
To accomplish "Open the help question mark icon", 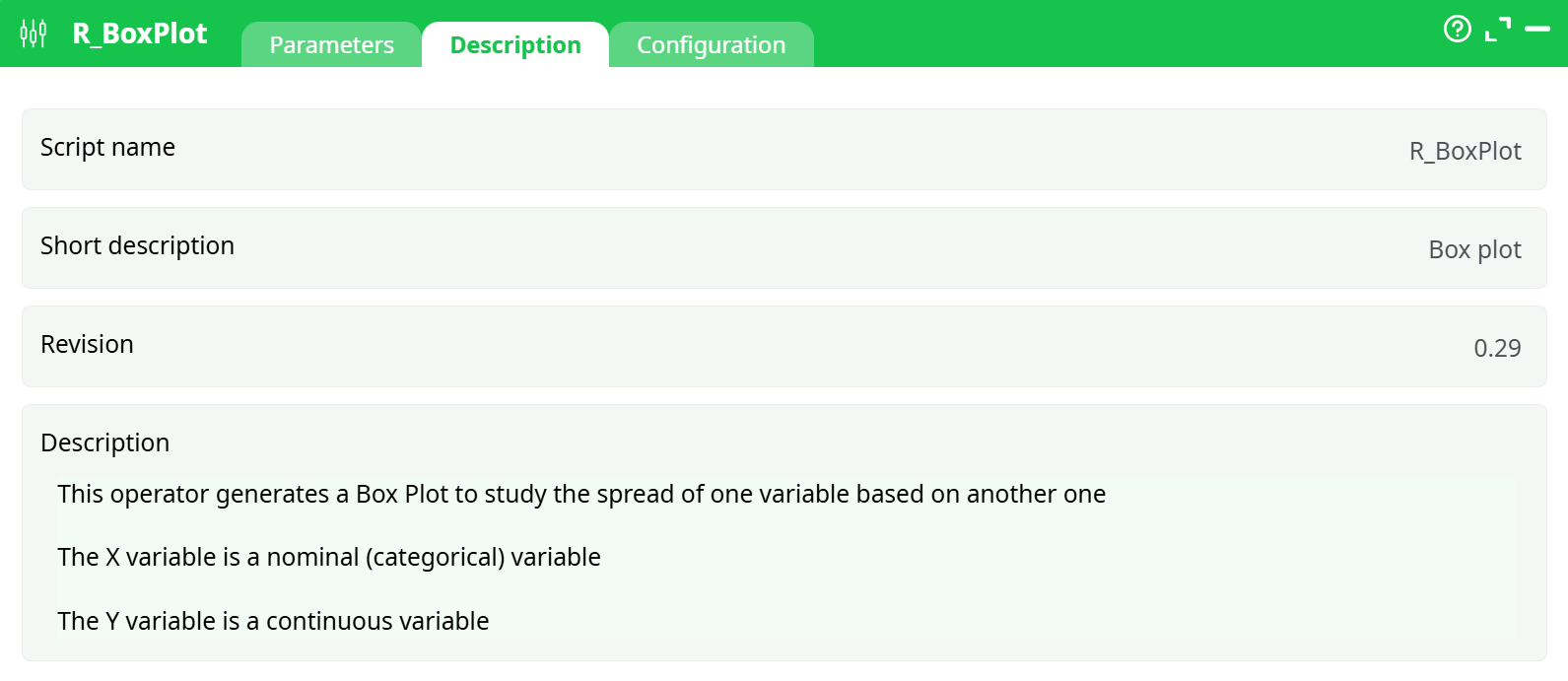I will [1457, 30].
